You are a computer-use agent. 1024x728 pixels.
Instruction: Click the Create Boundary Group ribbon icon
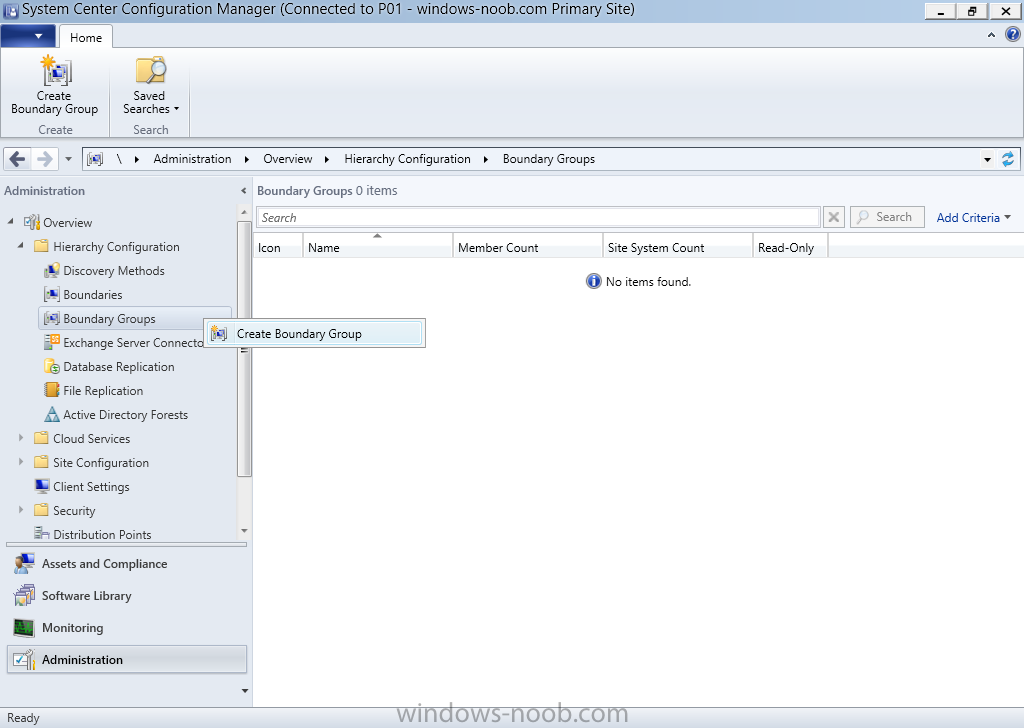[x=56, y=71]
